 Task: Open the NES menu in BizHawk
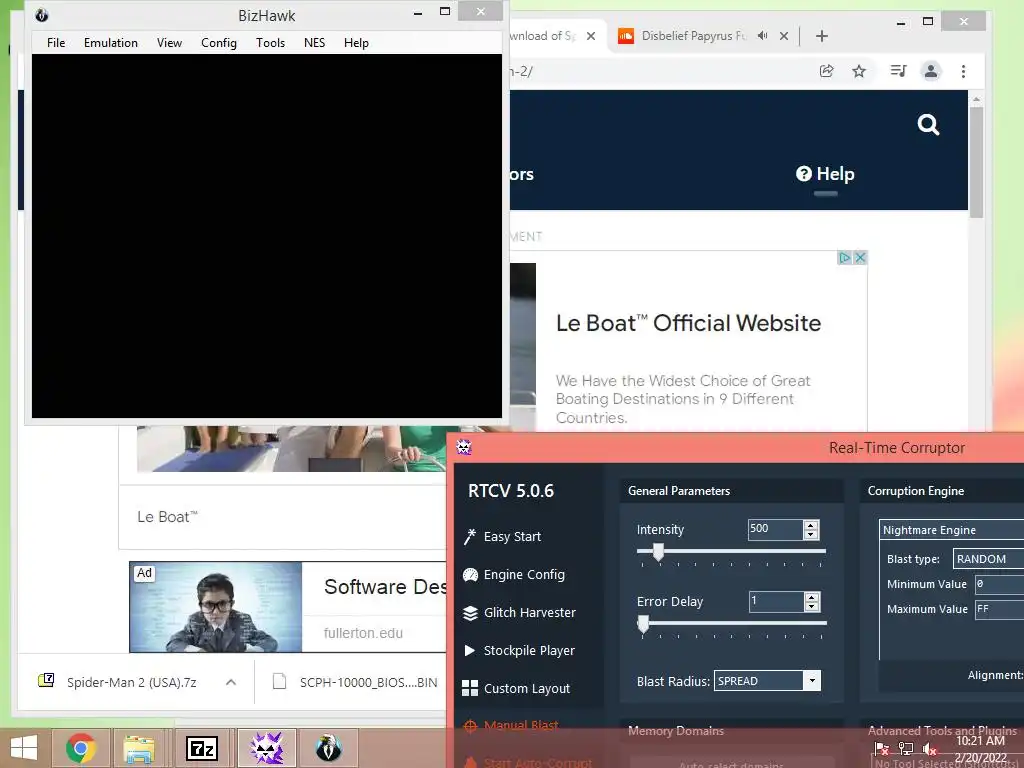[x=314, y=42]
